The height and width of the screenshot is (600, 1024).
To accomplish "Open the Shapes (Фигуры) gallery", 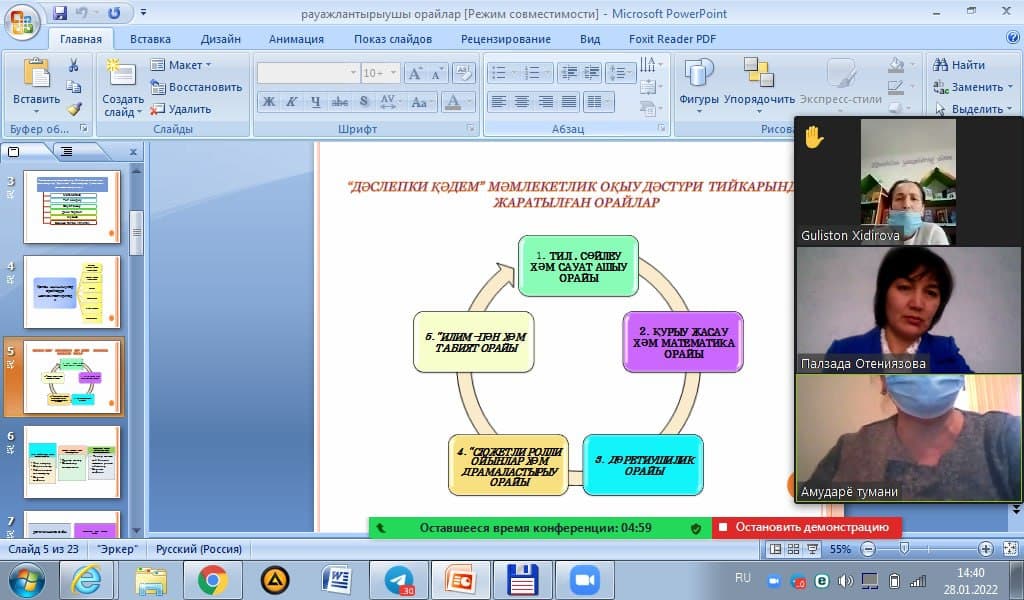I will pyautogui.click(x=699, y=80).
